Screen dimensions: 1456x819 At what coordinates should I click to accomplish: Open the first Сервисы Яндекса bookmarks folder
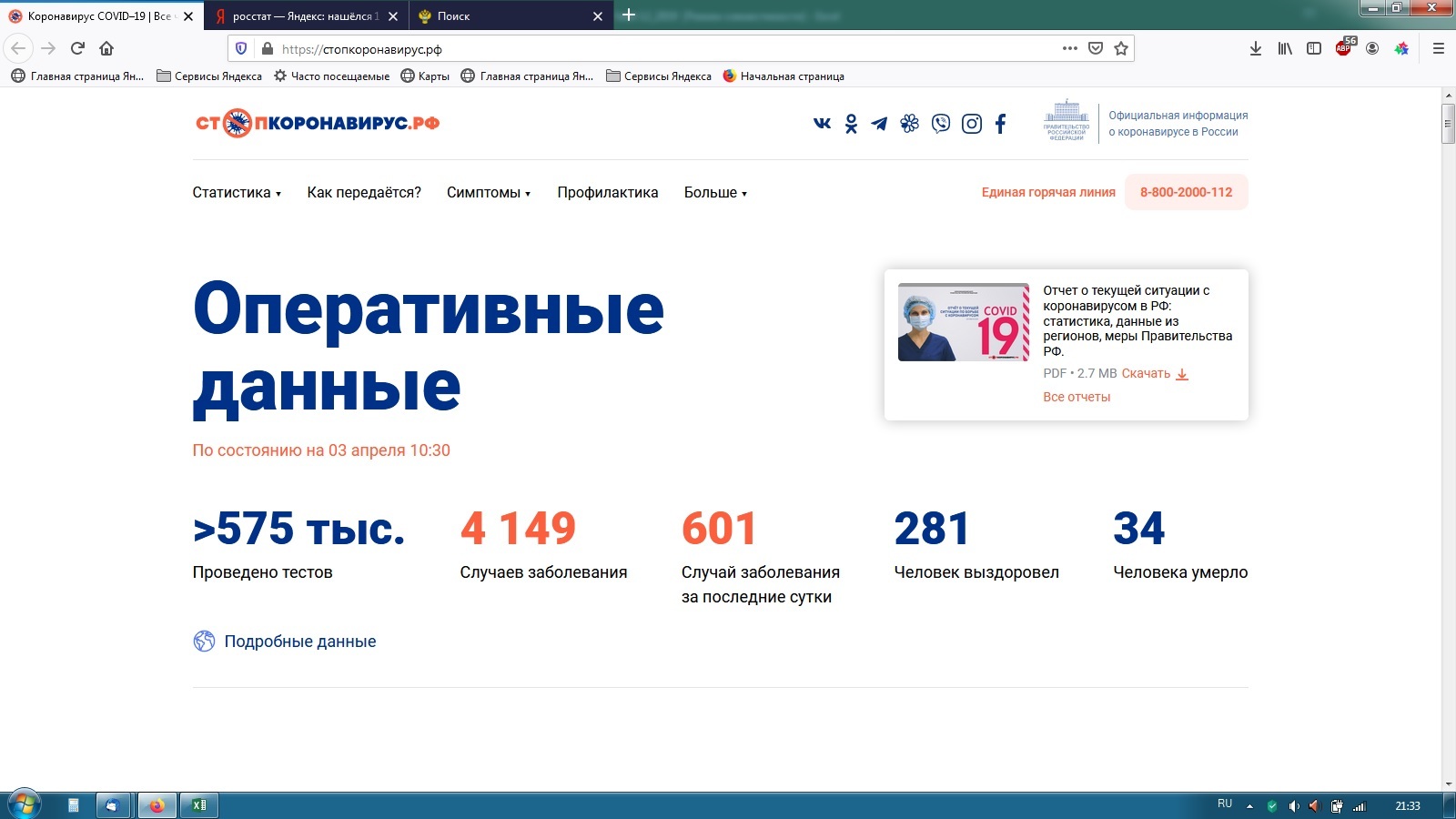pyautogui.click(x=209, y=76)
